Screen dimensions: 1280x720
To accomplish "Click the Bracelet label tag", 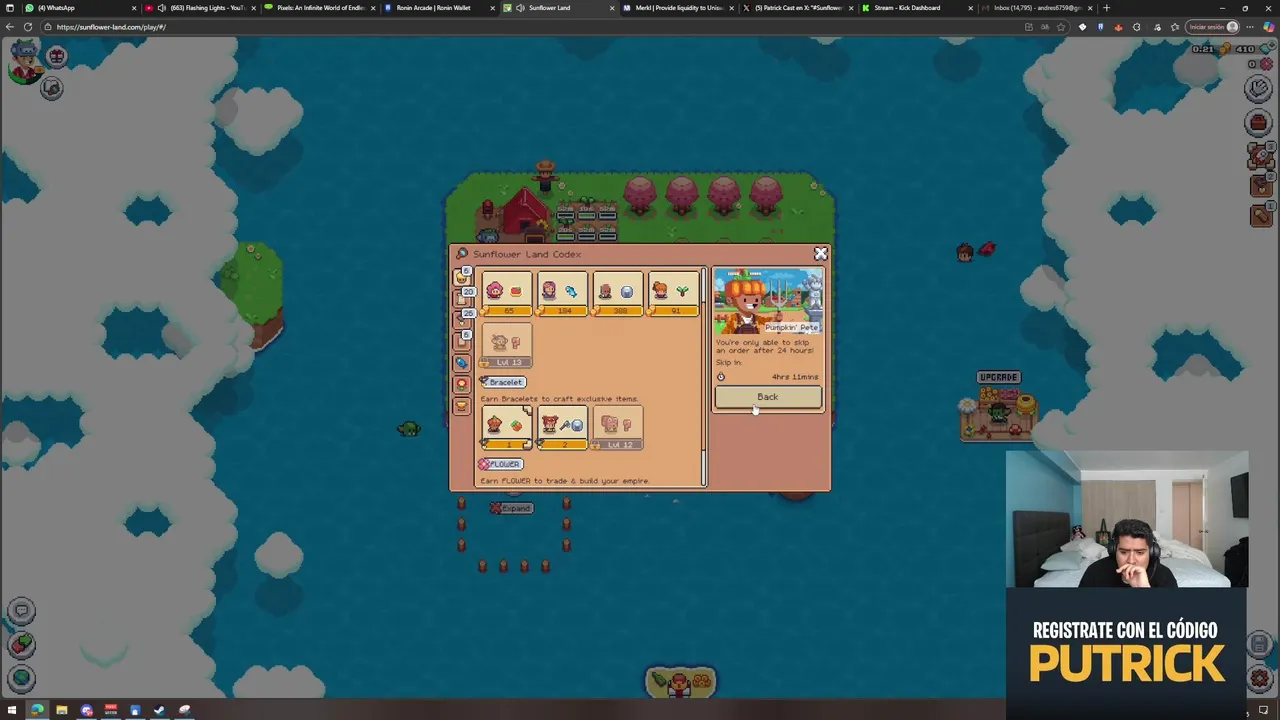I will coord(502,382).
